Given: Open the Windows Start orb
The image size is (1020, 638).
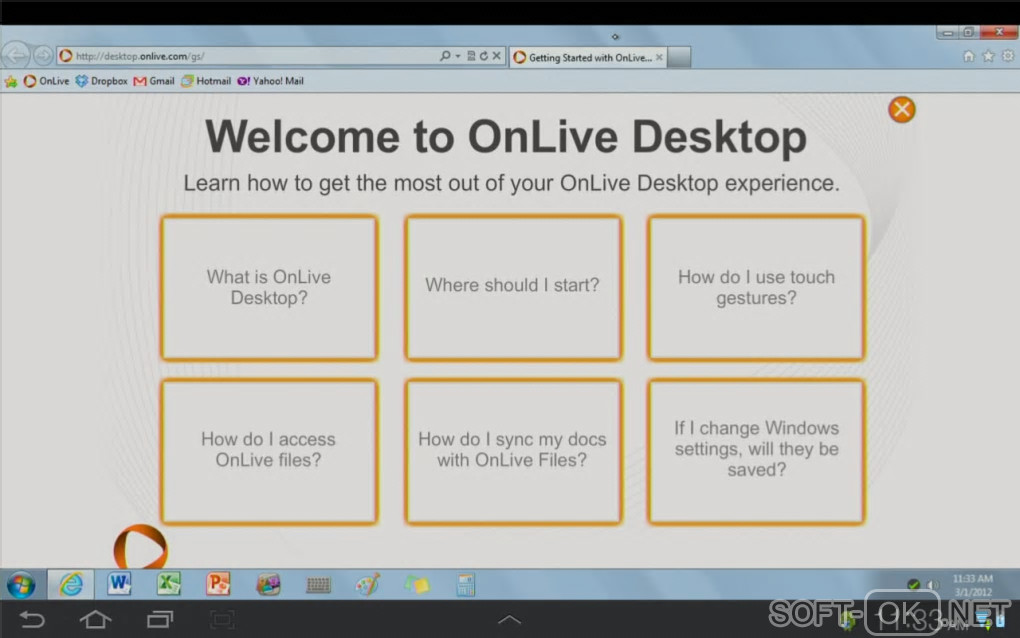Looking at the screenshot, I should 21,585.
